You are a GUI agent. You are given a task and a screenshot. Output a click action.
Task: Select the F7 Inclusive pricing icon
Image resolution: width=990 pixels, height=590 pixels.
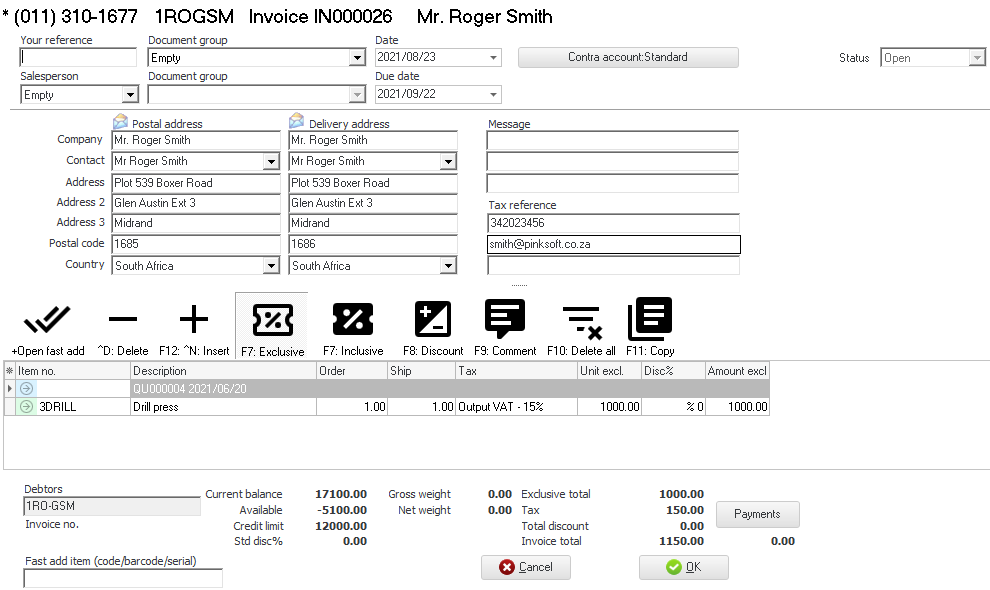(352, 320)
